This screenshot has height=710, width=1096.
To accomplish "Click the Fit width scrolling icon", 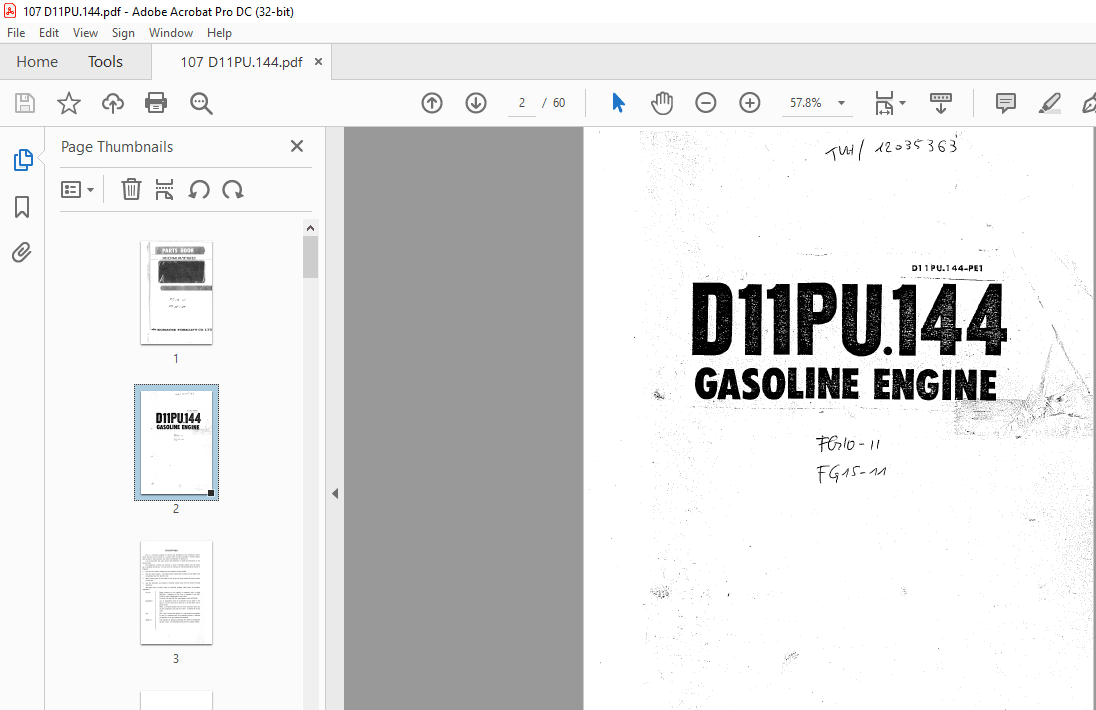I will (x=884, y=103).
